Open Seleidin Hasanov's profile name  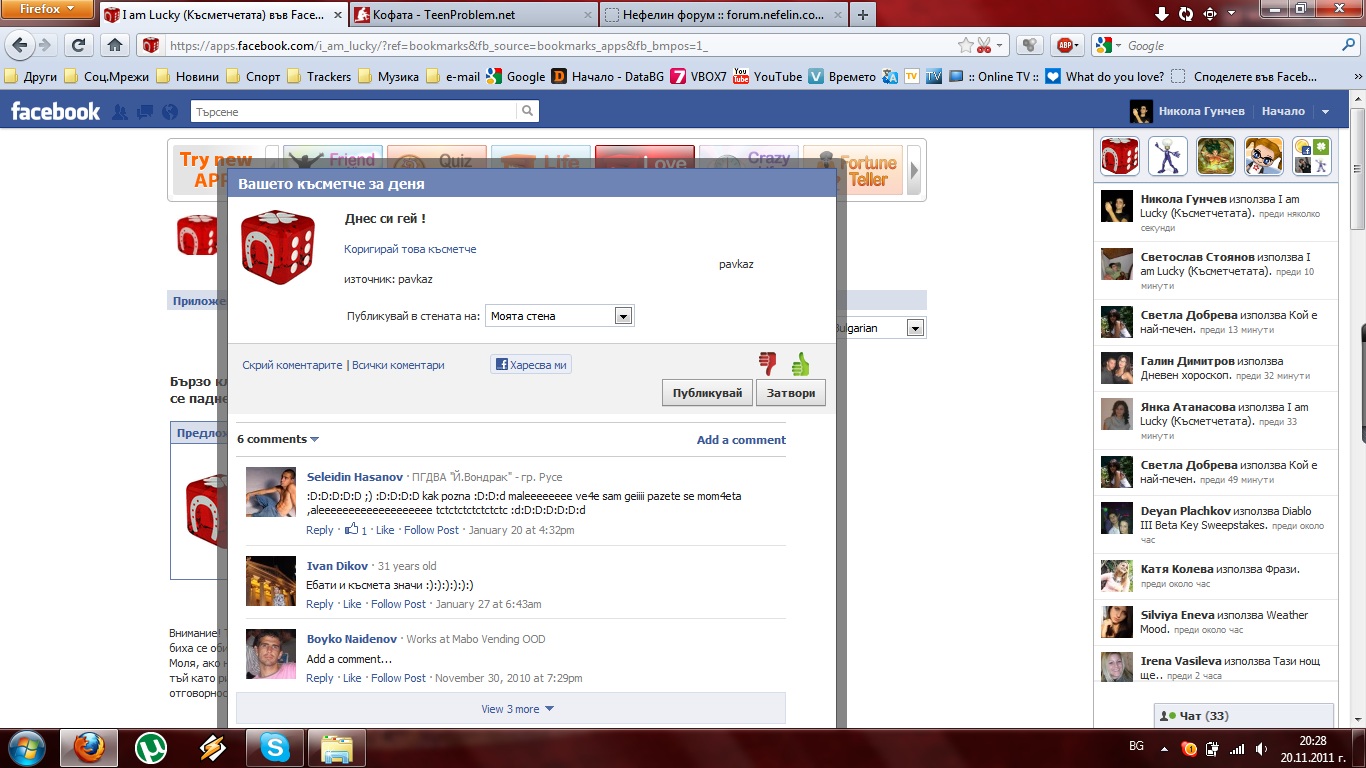[355, 477]
